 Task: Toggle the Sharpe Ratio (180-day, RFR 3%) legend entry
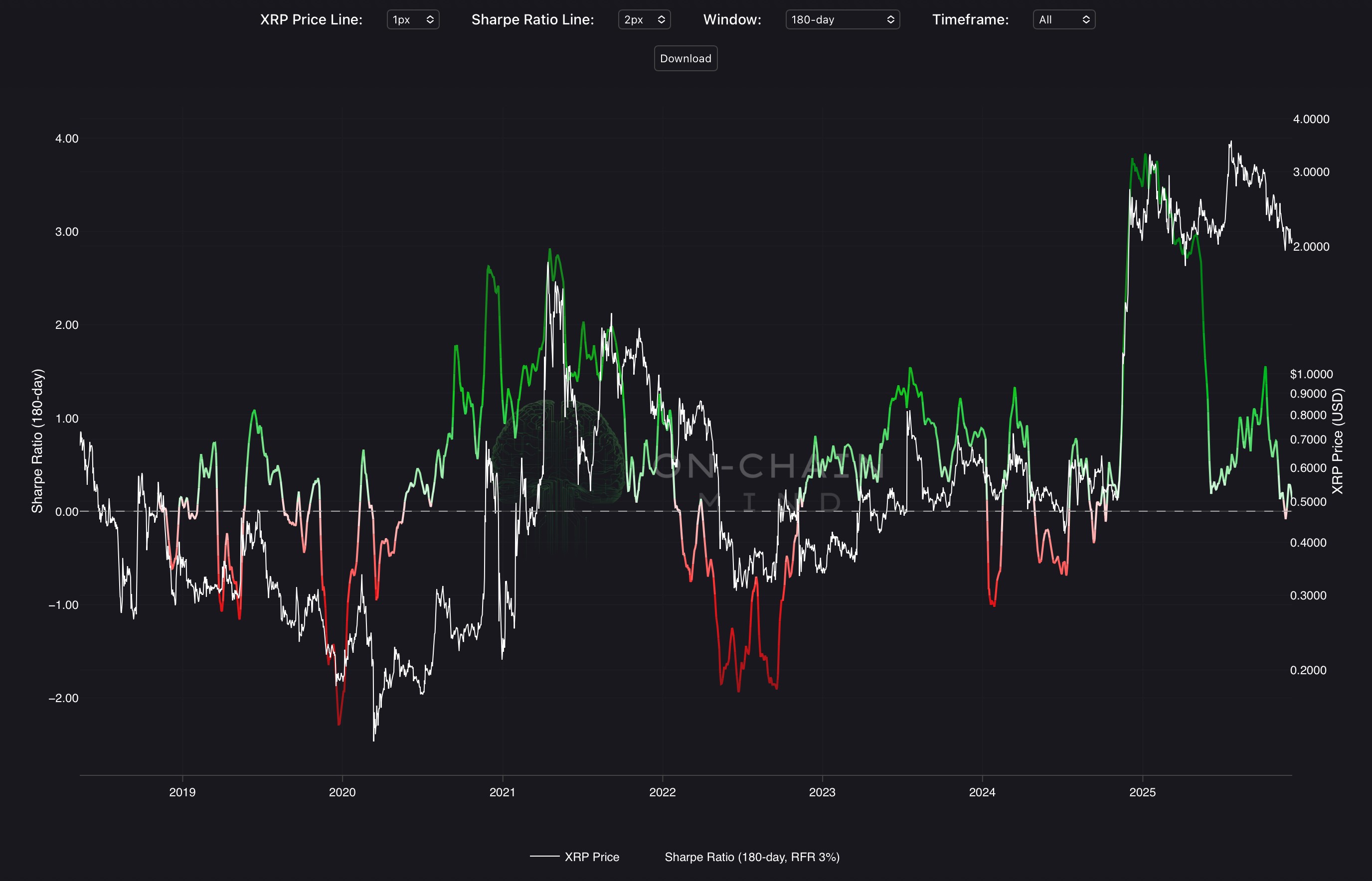(751, 857)
